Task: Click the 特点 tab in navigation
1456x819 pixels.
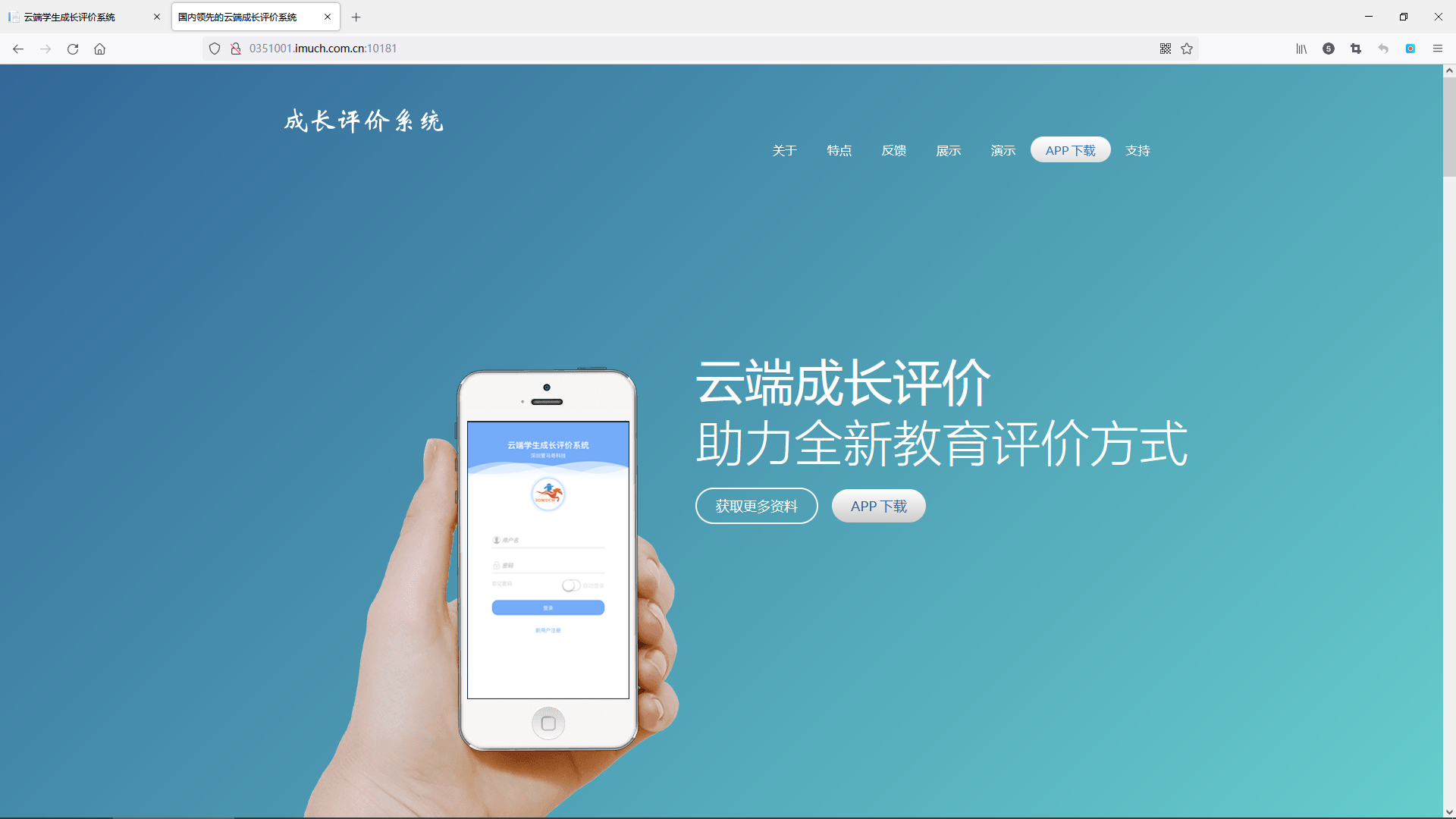Action: click(x=839, y=150)
